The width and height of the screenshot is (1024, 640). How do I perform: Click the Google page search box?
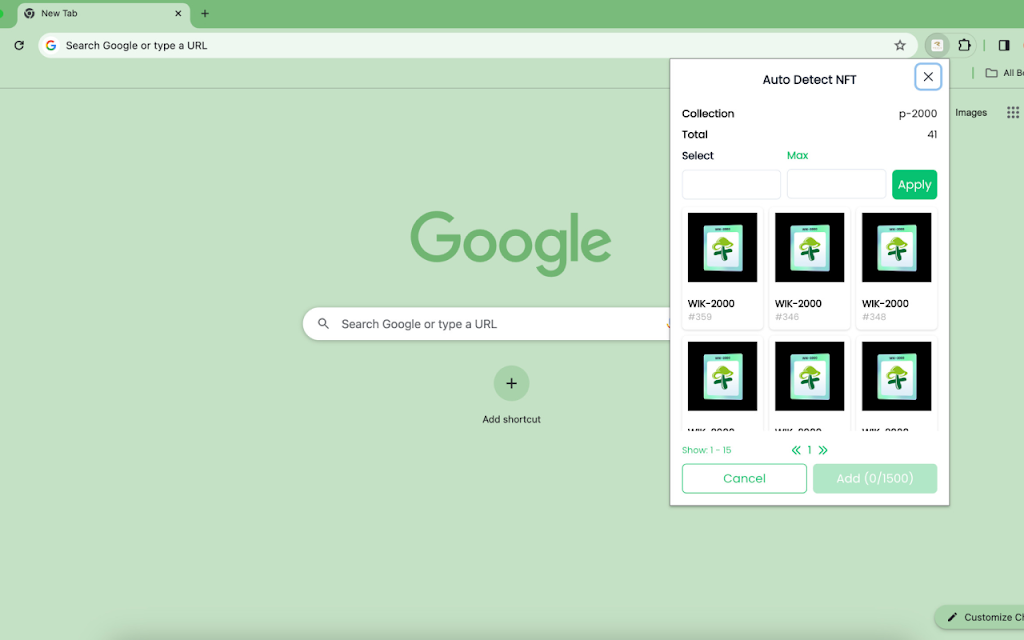[x=486, y=324]
